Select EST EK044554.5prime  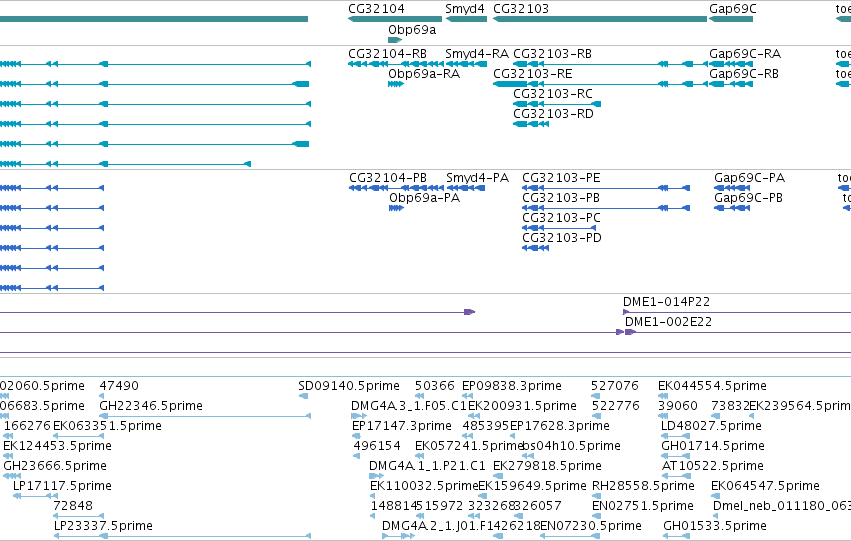click(712, 386)
